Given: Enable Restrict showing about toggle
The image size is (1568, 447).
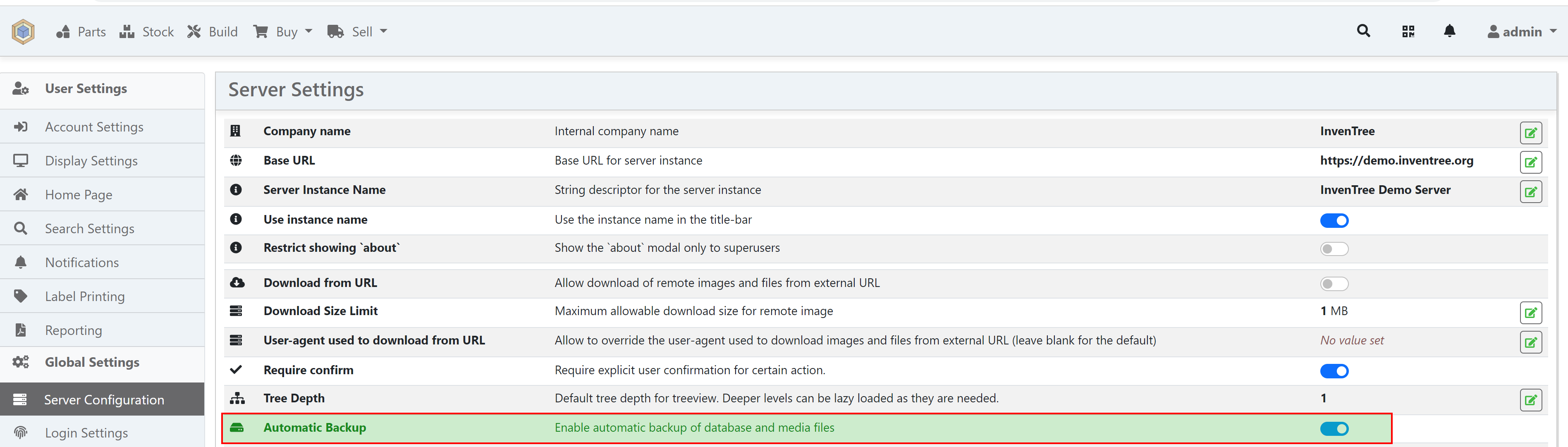Looking at the screenshot, I should click(x=1334, y=249).
